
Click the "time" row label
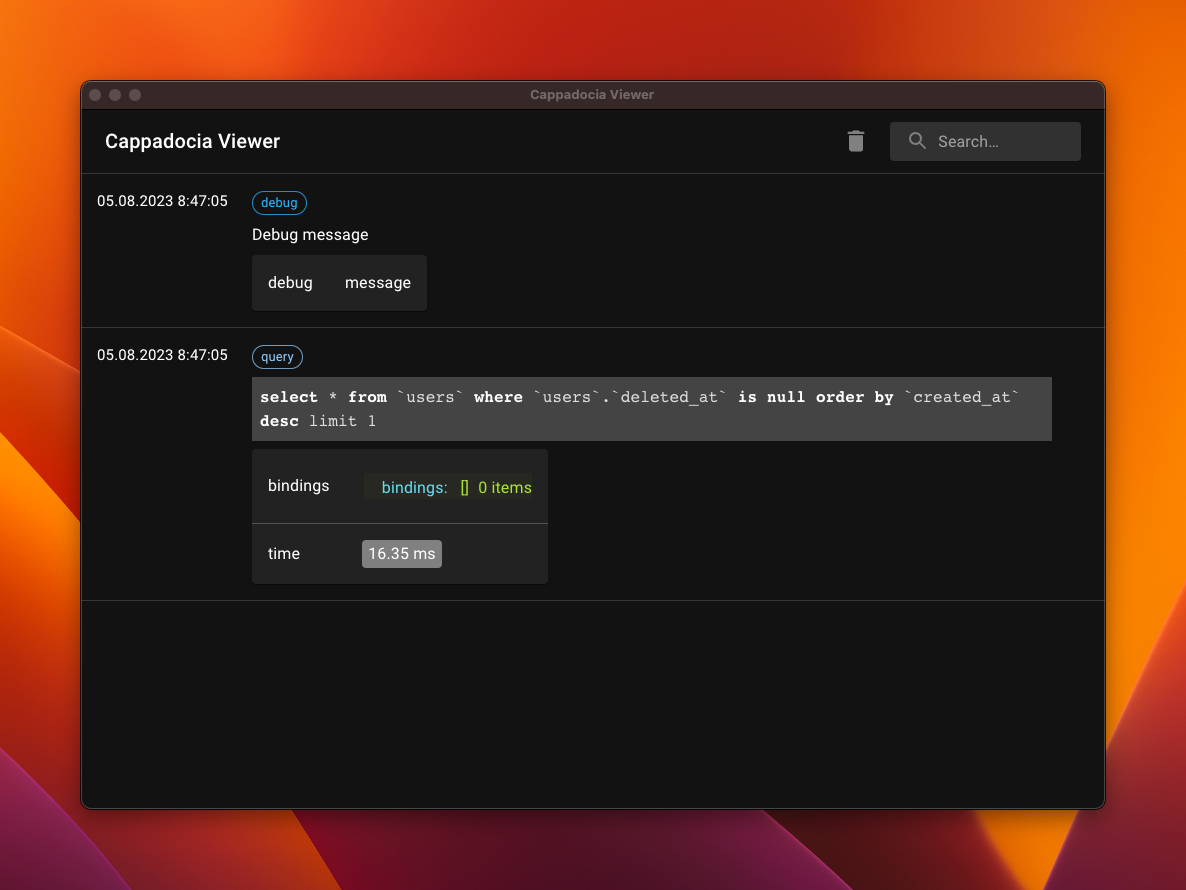tap(284, 554)
